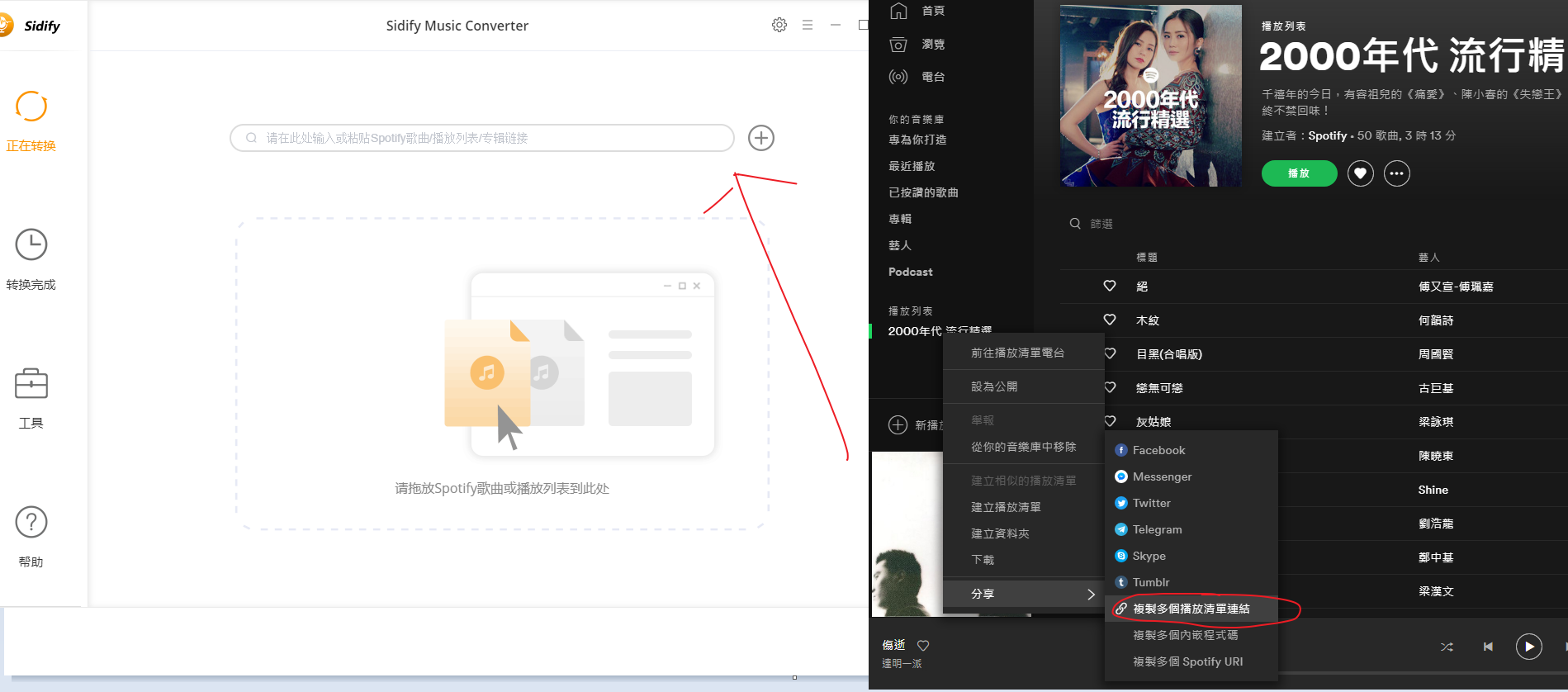
Task: Click artist 何韻詩
Action: tap(1436, 320)
